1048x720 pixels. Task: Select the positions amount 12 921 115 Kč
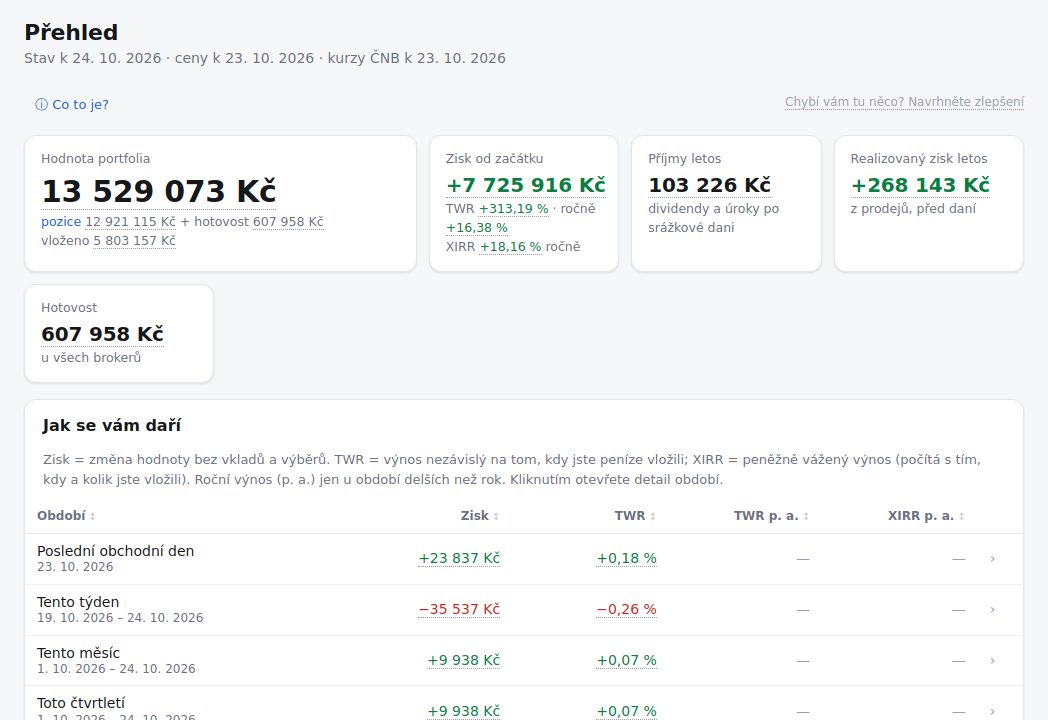pyautogui.click(x=130, y=222)
